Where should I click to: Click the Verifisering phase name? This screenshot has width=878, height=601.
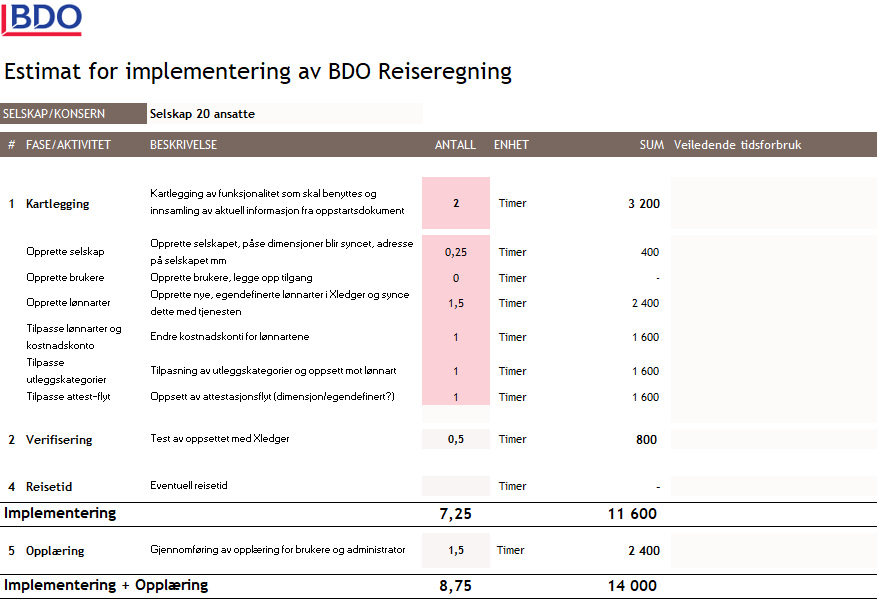click(59, 440)
